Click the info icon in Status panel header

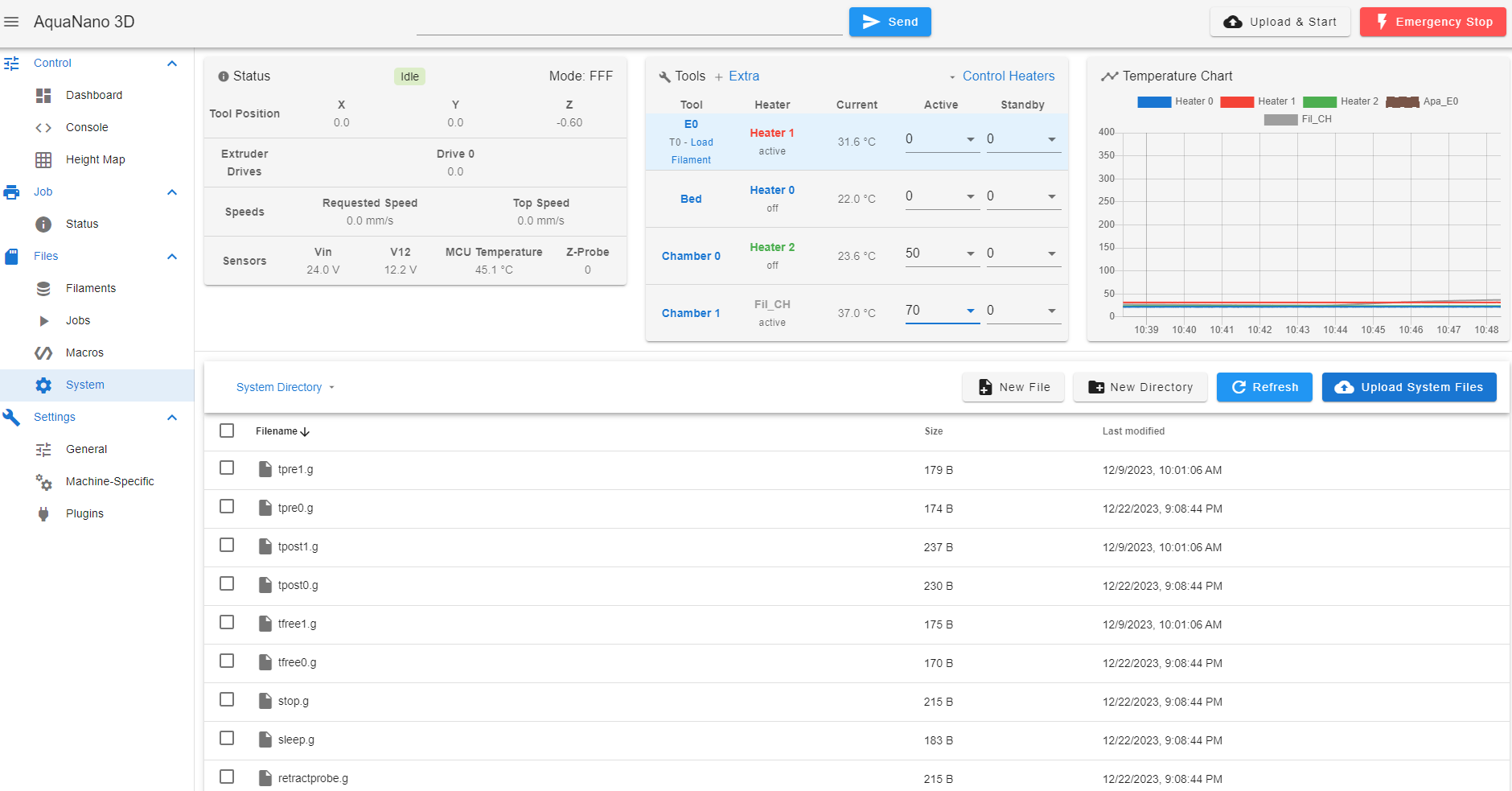pos(224,76)
